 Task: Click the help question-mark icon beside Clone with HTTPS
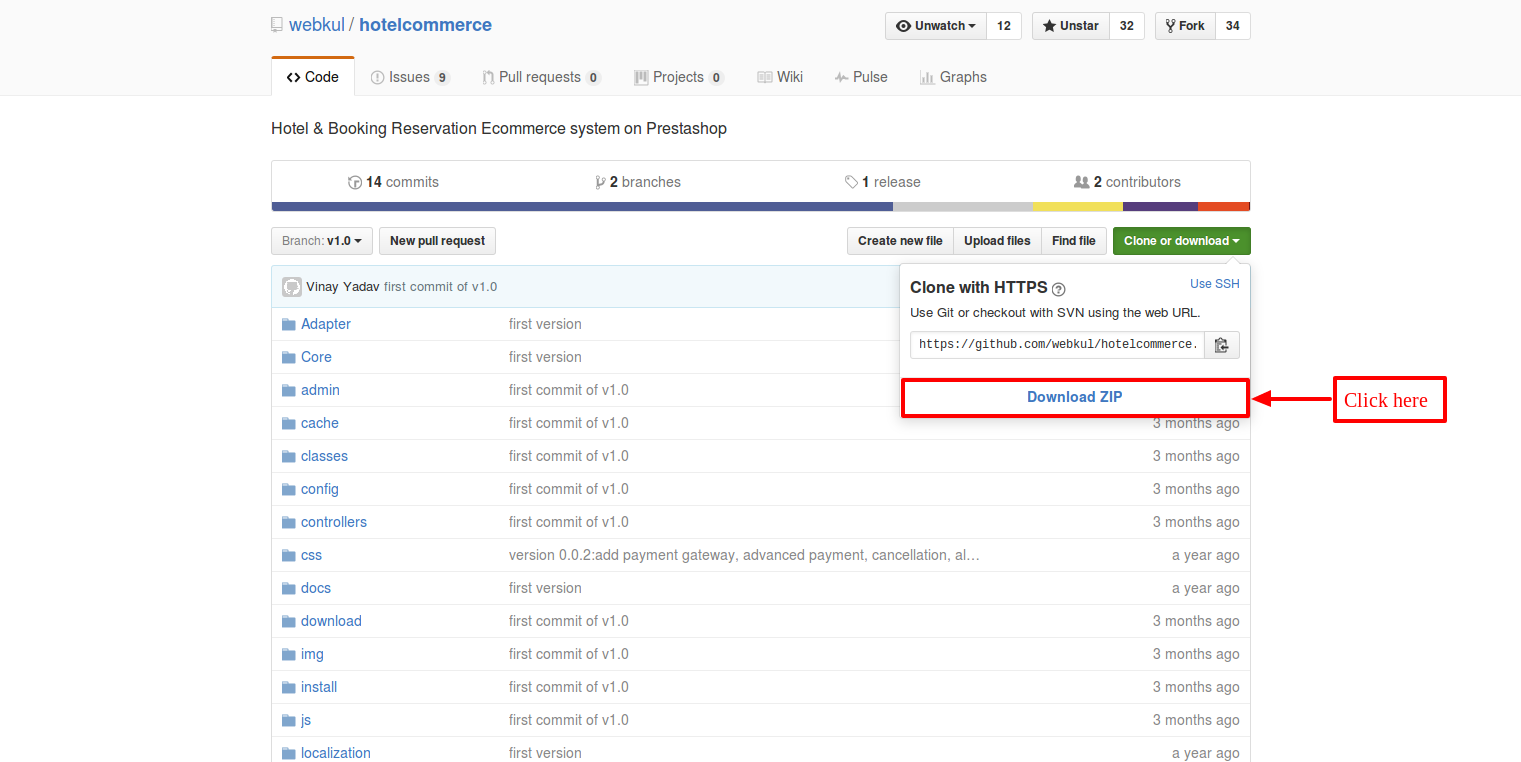pyautogui.click(x=1059, y=289)
